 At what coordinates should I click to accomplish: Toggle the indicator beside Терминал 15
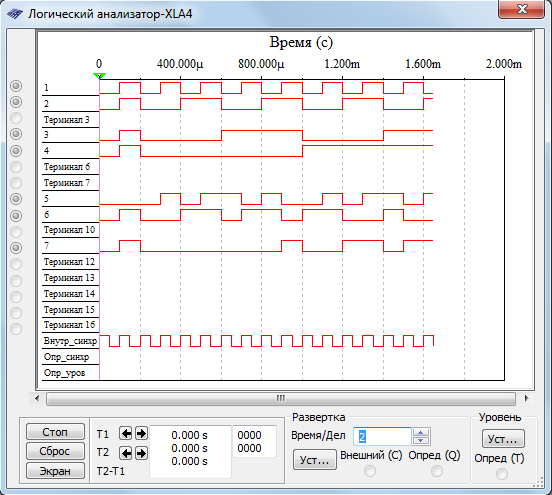point(16,313)
